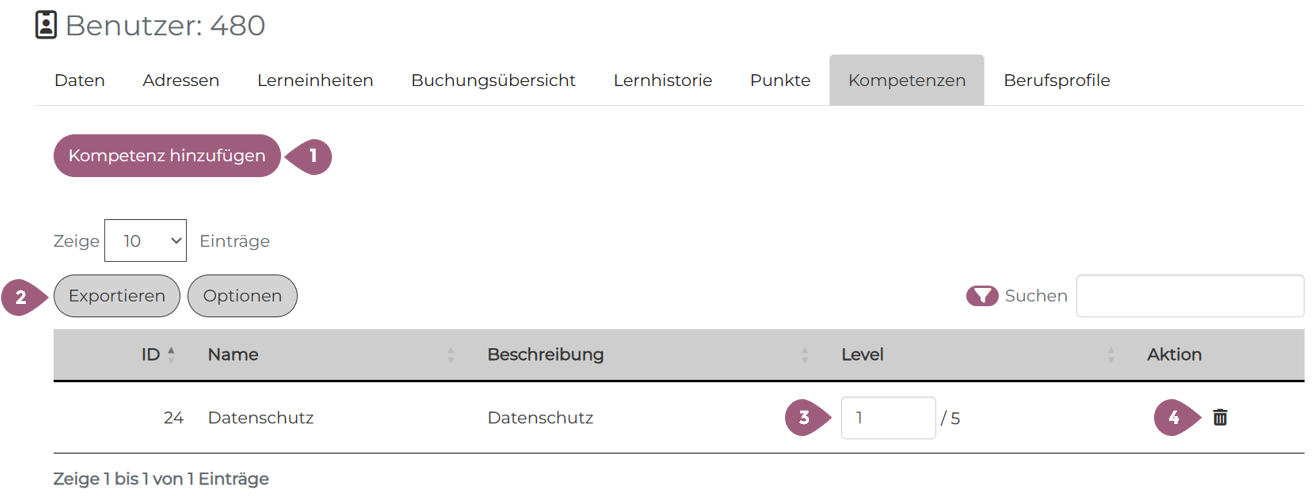Switch to the Daten tab
The width and height of the screenshot is (1315, 502).
coord(80,81)
